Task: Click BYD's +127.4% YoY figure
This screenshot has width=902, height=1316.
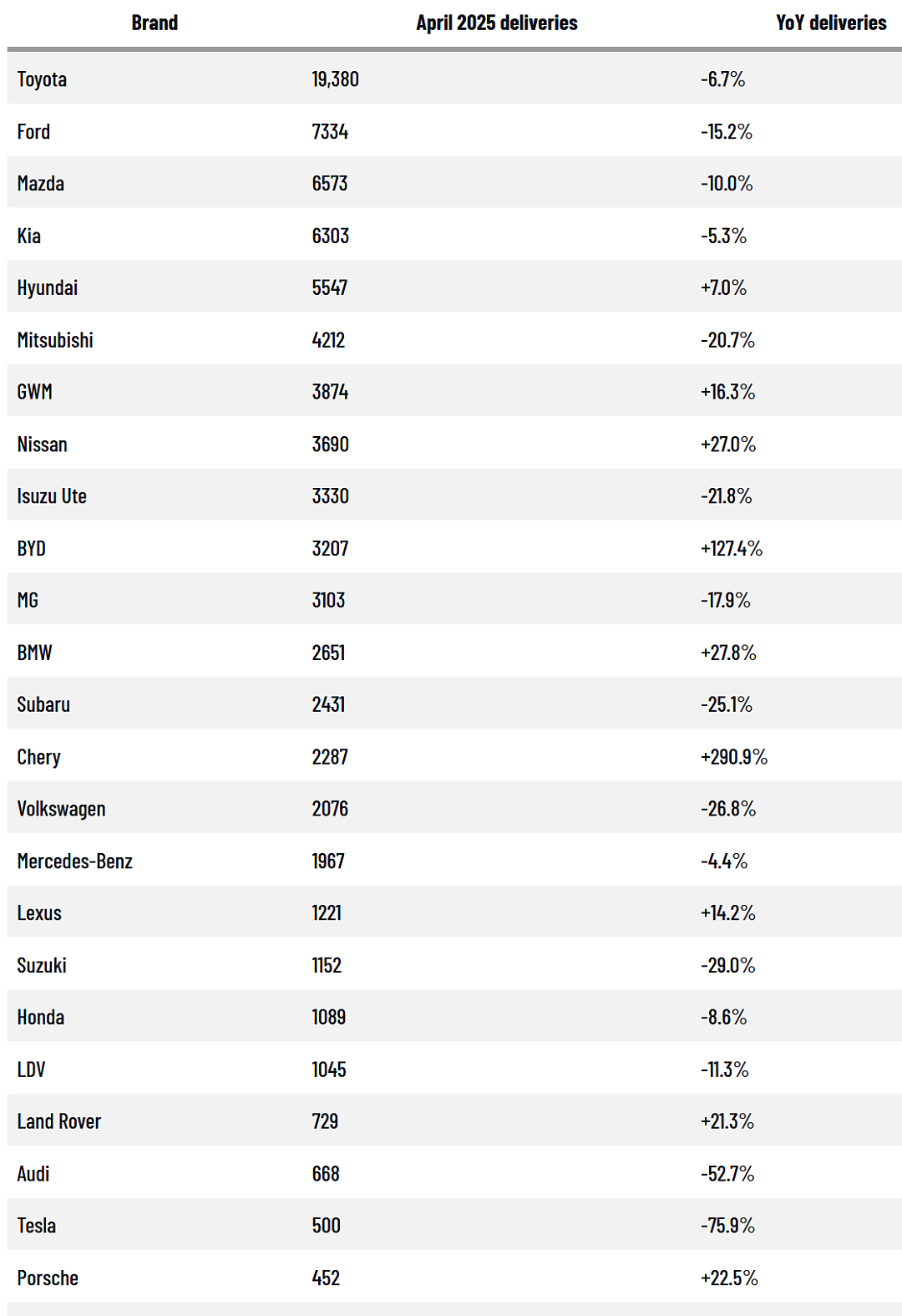Action: tap(732, 548)
